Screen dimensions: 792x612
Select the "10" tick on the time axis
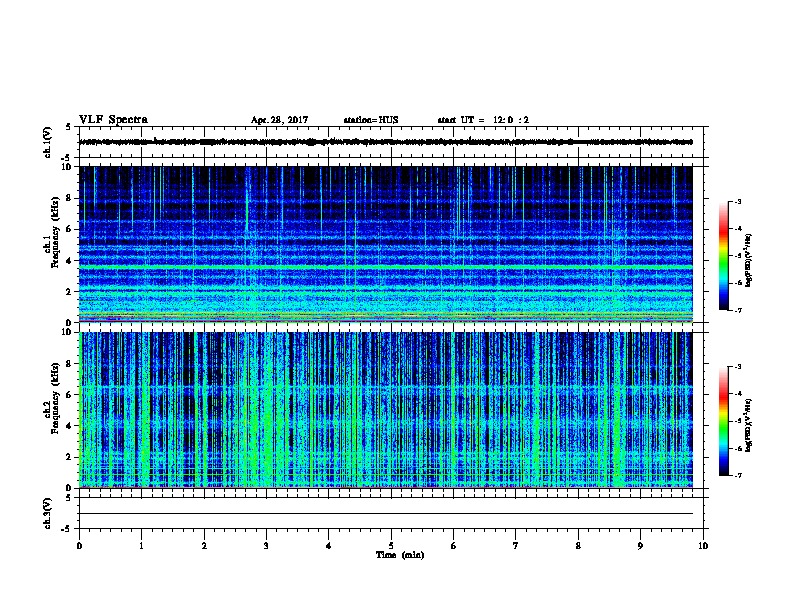(x=703, y=546)
